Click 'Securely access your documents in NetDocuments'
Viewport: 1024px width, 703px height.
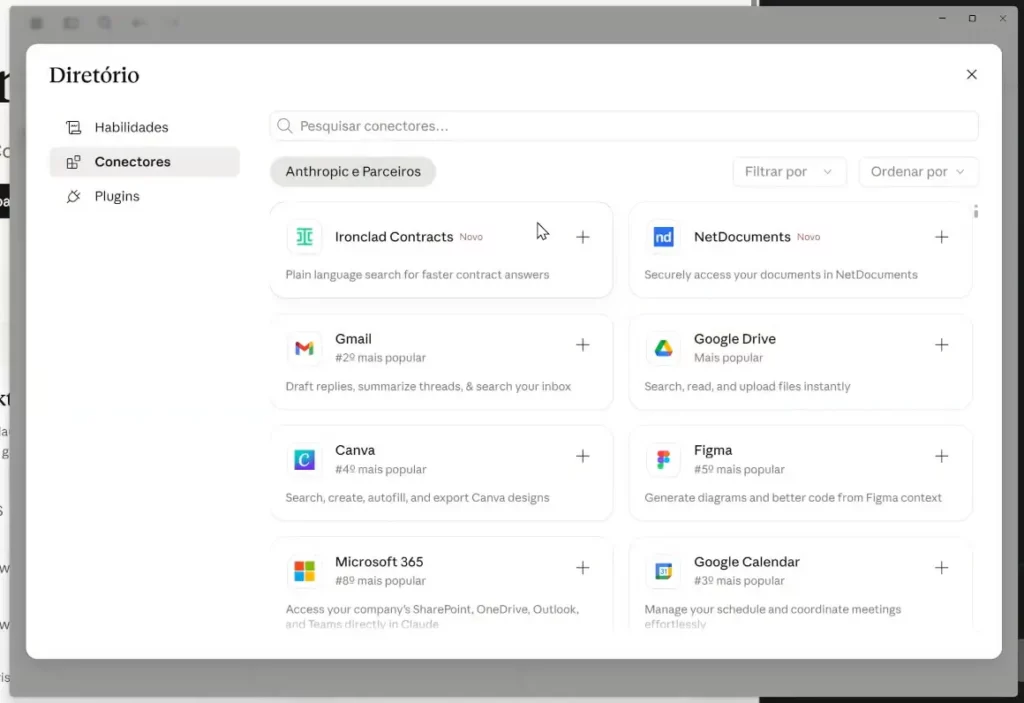780,274
